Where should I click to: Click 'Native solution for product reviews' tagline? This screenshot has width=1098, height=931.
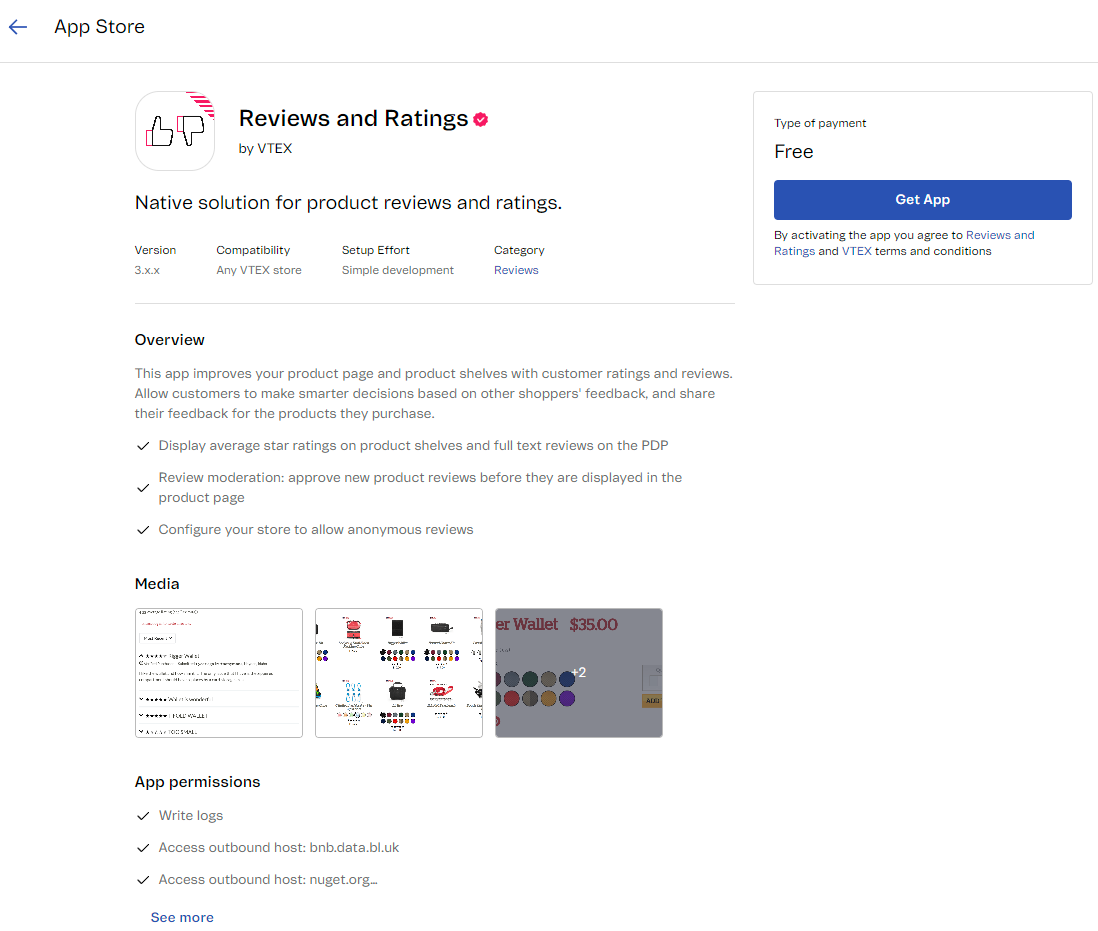tap(348, 203)
